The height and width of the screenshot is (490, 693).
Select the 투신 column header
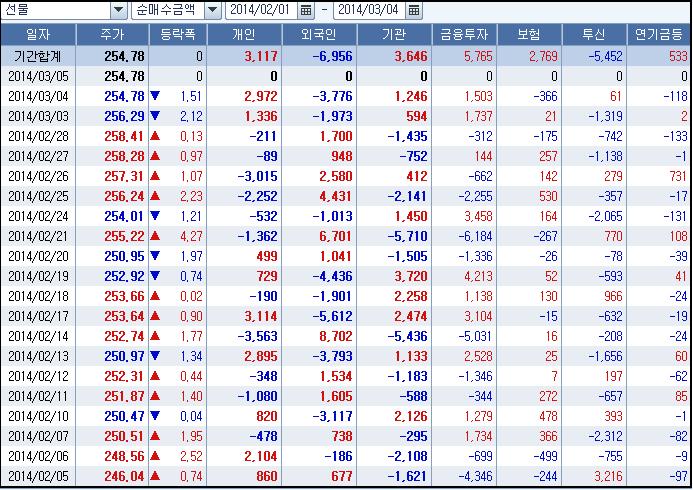click(x=594, y=34)
